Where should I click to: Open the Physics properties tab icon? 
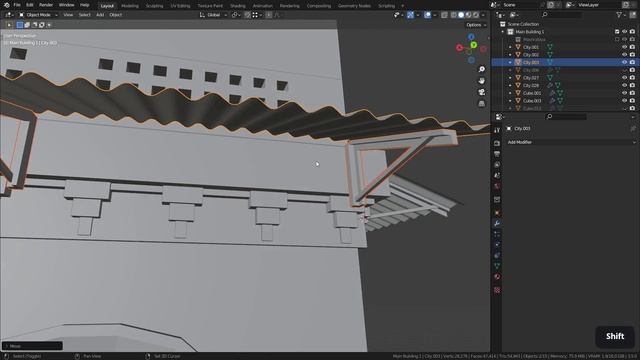pyautogui.click(x=497, y=244)
